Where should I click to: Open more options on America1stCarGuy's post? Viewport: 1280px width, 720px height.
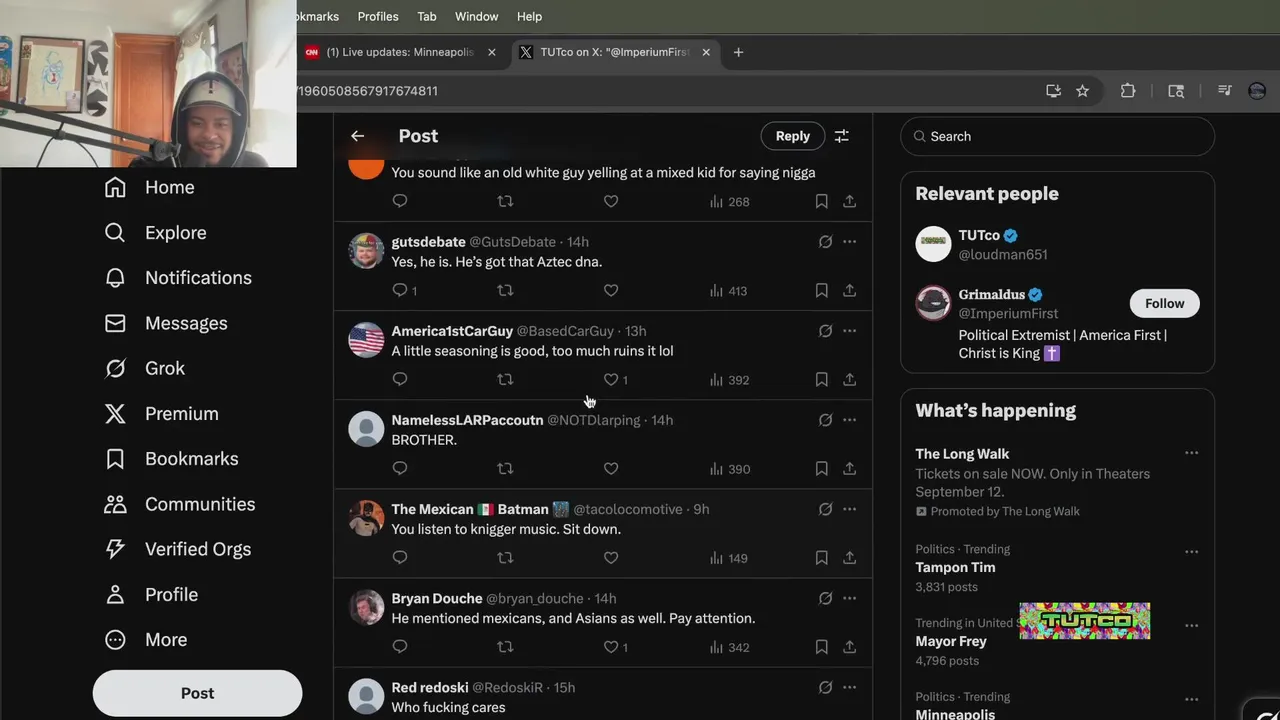click(x=849, y=331)
